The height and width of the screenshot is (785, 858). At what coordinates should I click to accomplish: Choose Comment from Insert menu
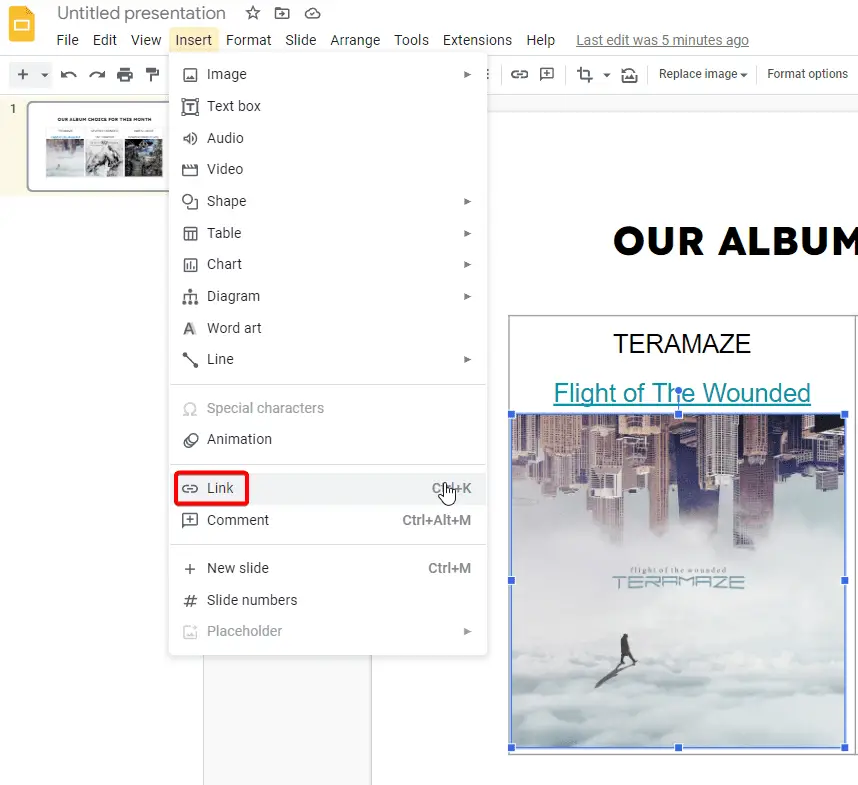click(328, 520)
